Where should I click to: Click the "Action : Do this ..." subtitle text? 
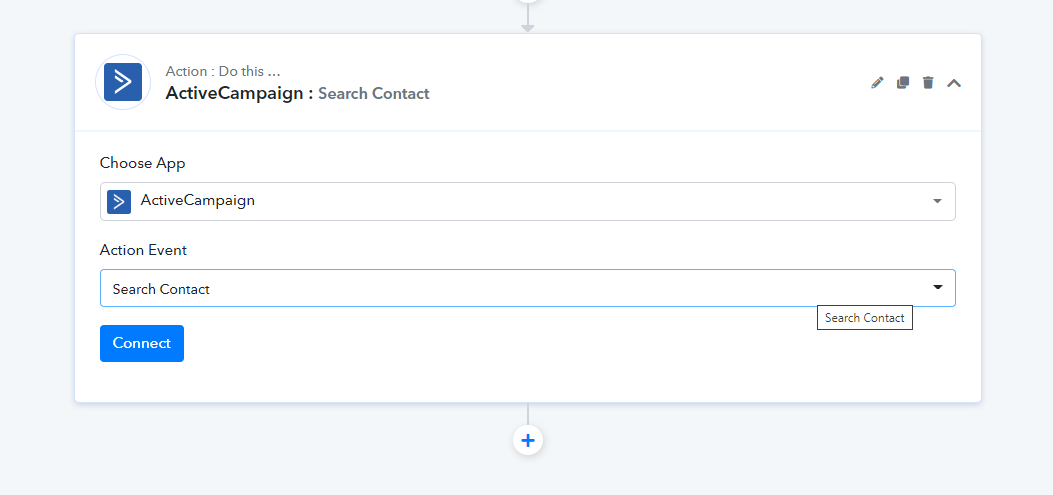coord(223,71)
